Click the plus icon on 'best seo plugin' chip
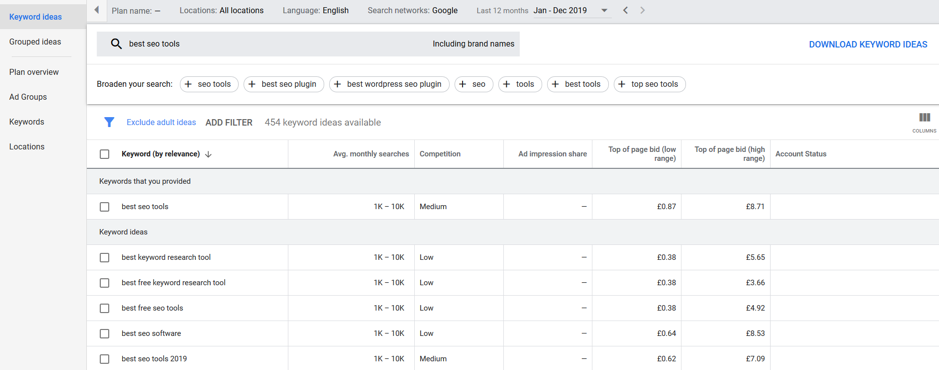 tap(252, 84)
